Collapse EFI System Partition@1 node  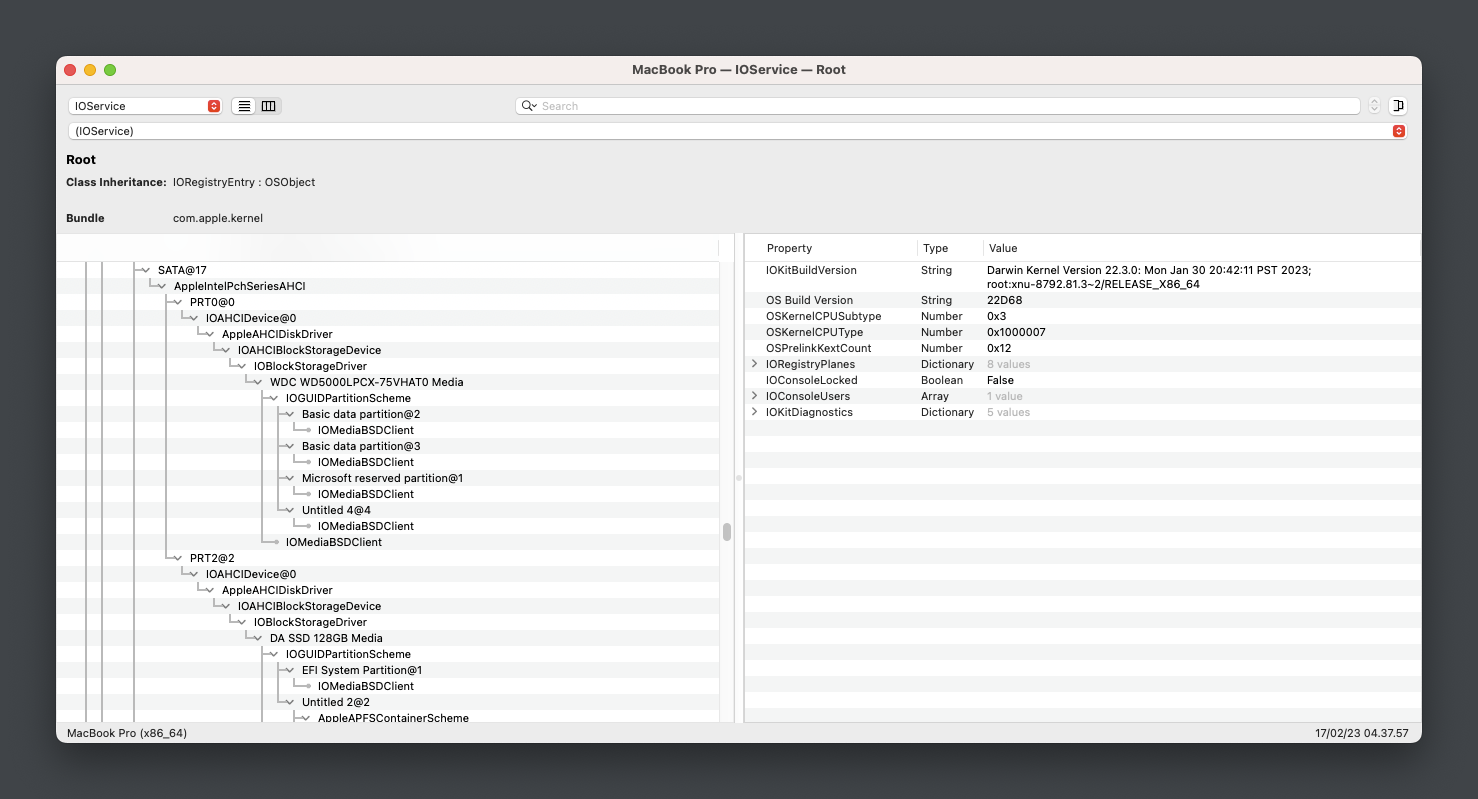(x=289, y=670)
